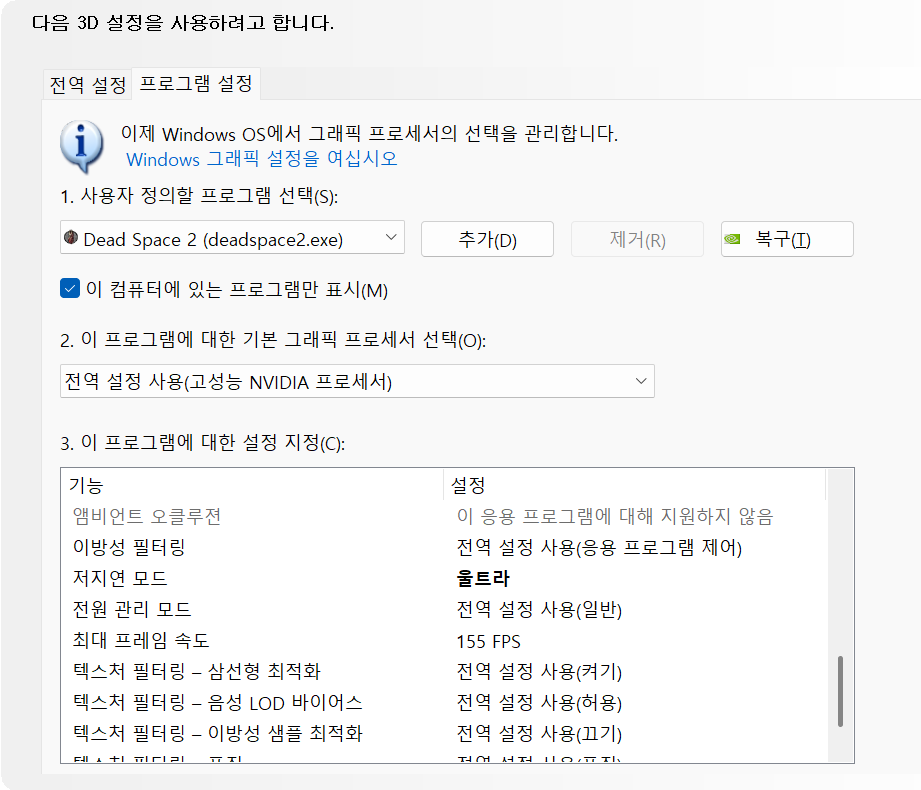Toggle the 이 컴퓨터에 있는 프로그램만 표시 checkbox
This screenshot has width=921, height=790.
tap(70, 288)
